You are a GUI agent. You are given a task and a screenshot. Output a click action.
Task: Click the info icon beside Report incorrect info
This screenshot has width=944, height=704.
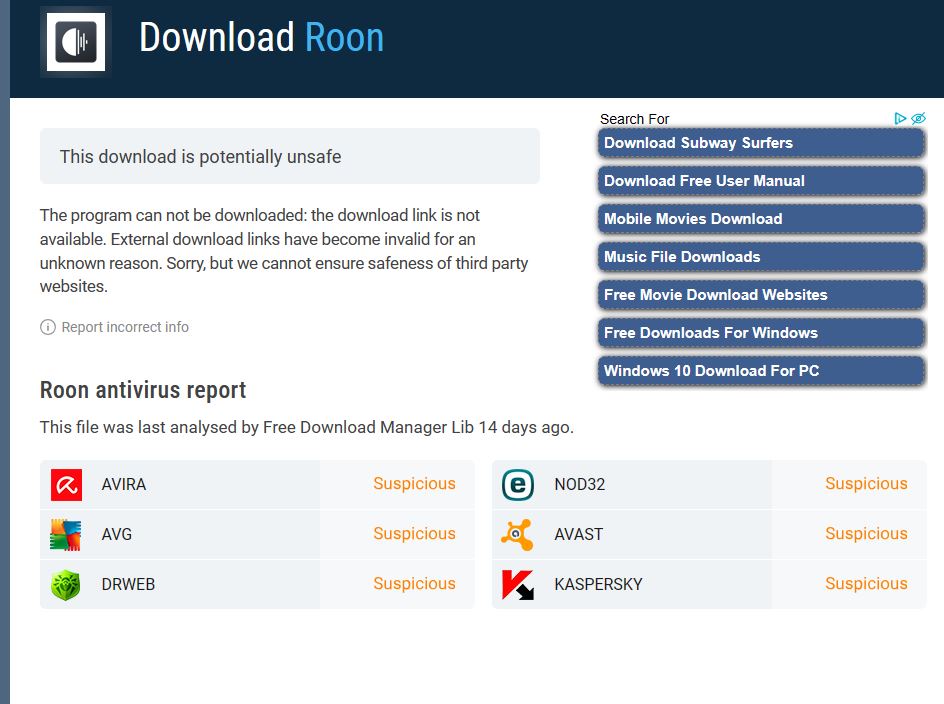(x=48, y=327)
